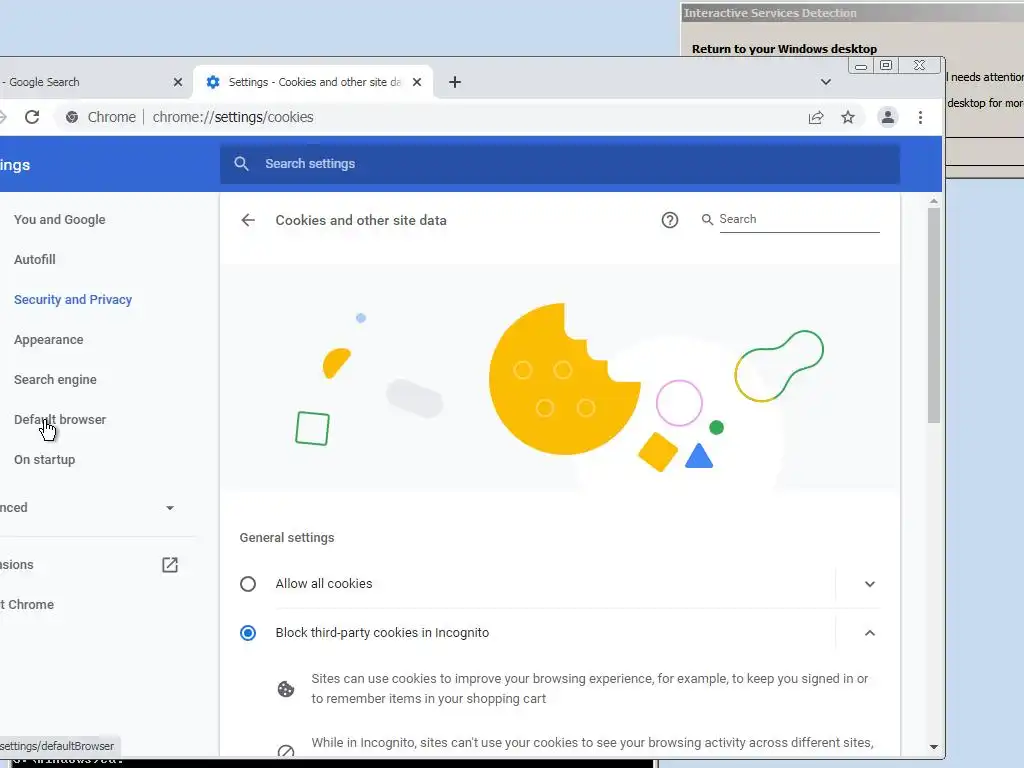Open a new tab with the plus icon
Viewport: 1024px width, 768px height.
coord(455,82)
